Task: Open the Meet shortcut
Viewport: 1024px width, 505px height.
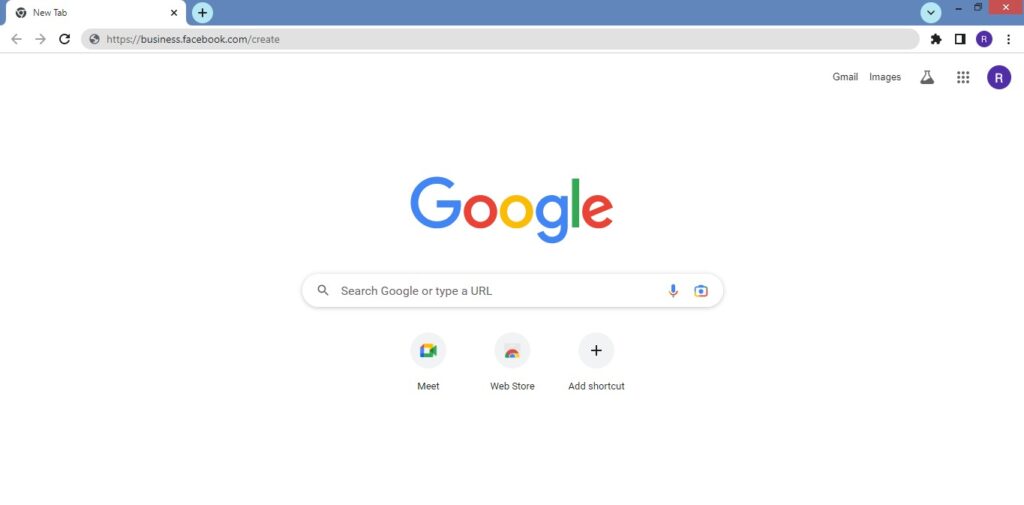Action: pyautogui.click(x=428, y=363)
